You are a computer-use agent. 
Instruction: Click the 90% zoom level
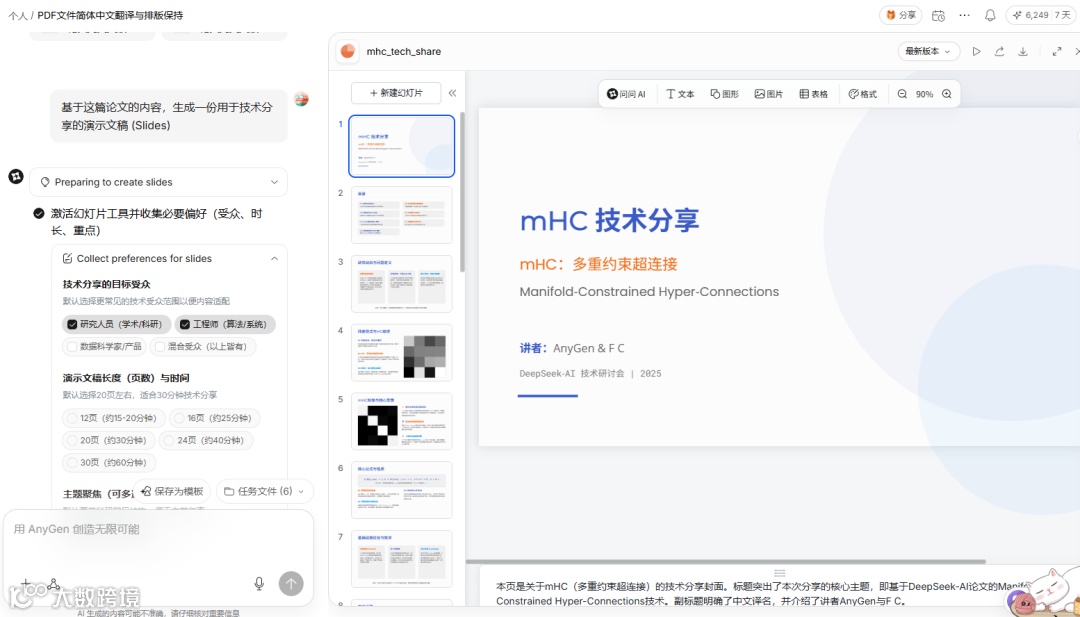point(924,94)
